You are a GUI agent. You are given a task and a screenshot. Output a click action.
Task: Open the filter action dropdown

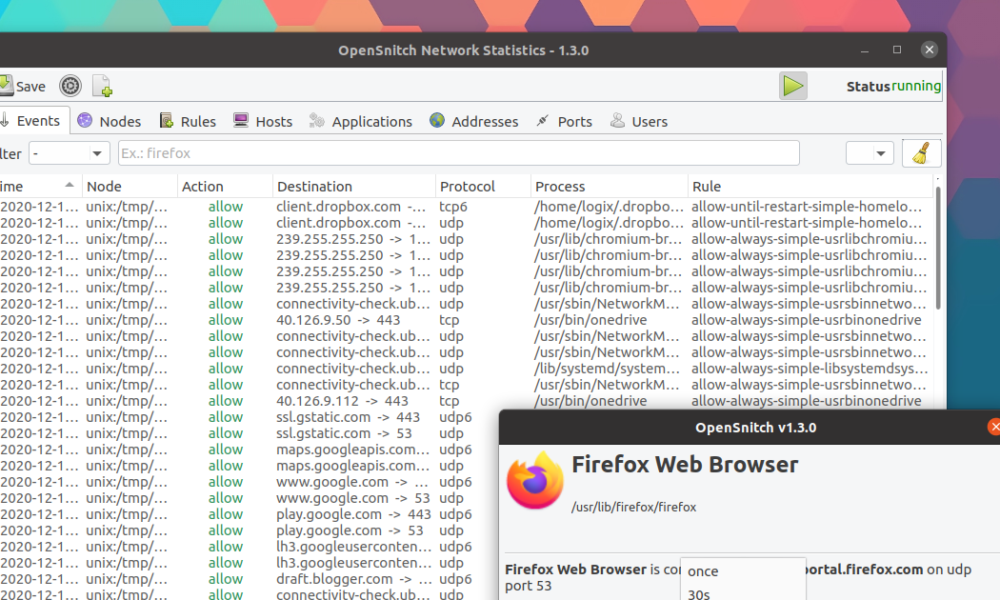point(69,153)
